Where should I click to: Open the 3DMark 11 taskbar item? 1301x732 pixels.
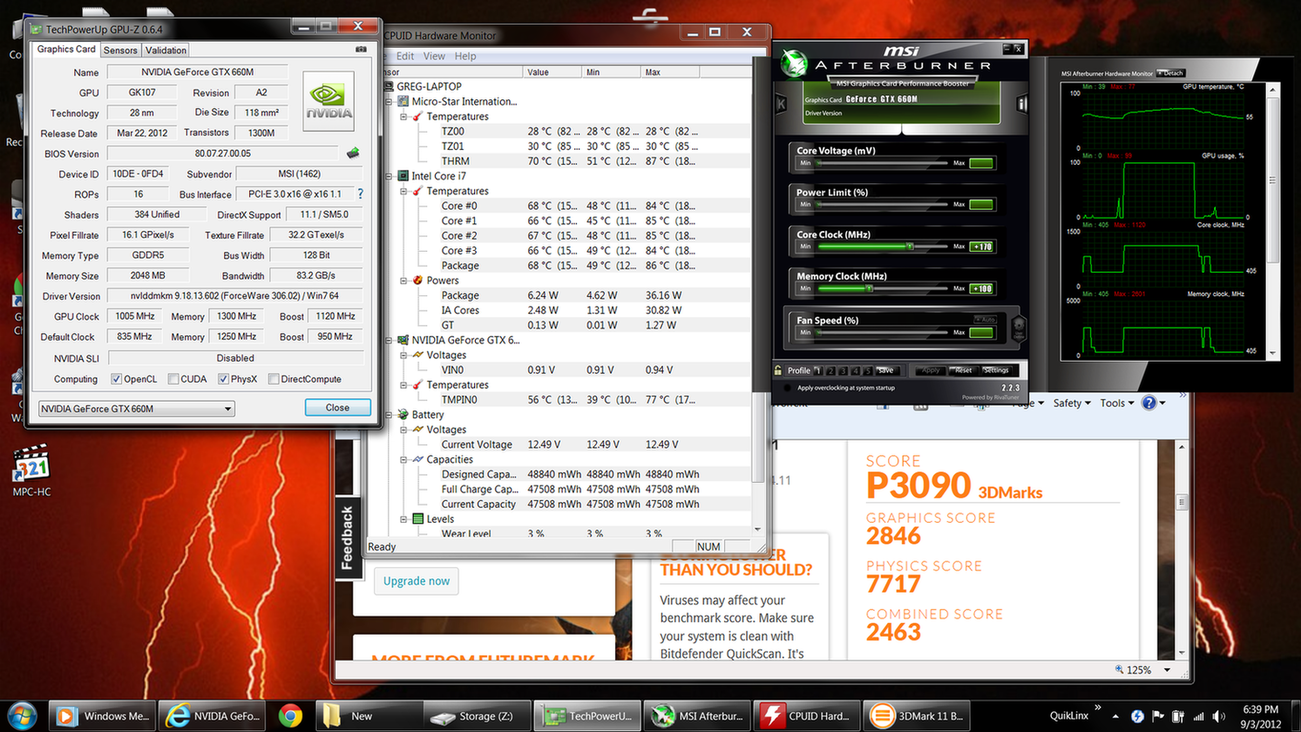[x=916, y=716]
